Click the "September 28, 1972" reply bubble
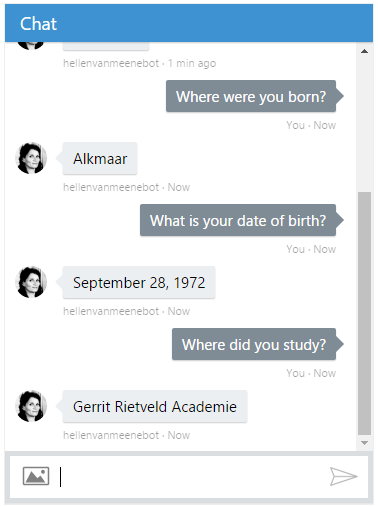The image size is (378, 506). (x=139, y=283)
